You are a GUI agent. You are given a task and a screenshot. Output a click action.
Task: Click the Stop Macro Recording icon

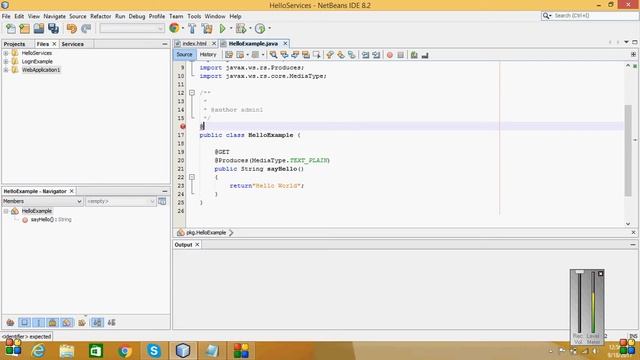point(400,55)
